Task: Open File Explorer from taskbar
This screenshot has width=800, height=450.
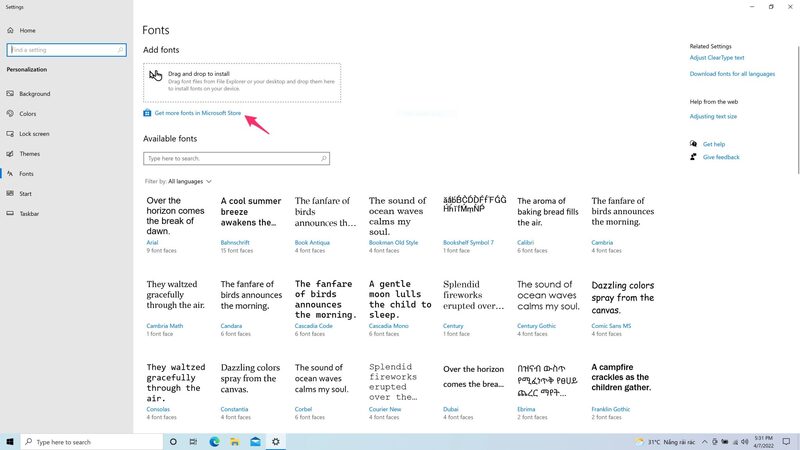Action: point(235,442)
